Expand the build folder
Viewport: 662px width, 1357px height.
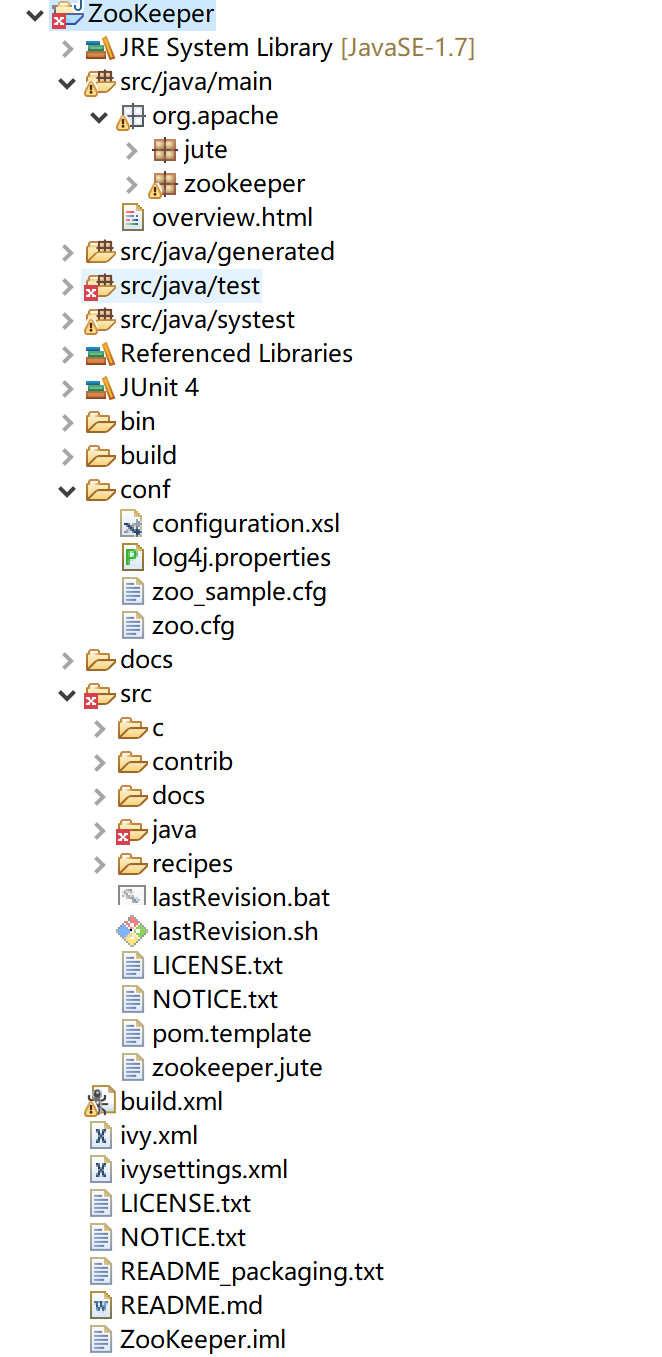point(67,456)
